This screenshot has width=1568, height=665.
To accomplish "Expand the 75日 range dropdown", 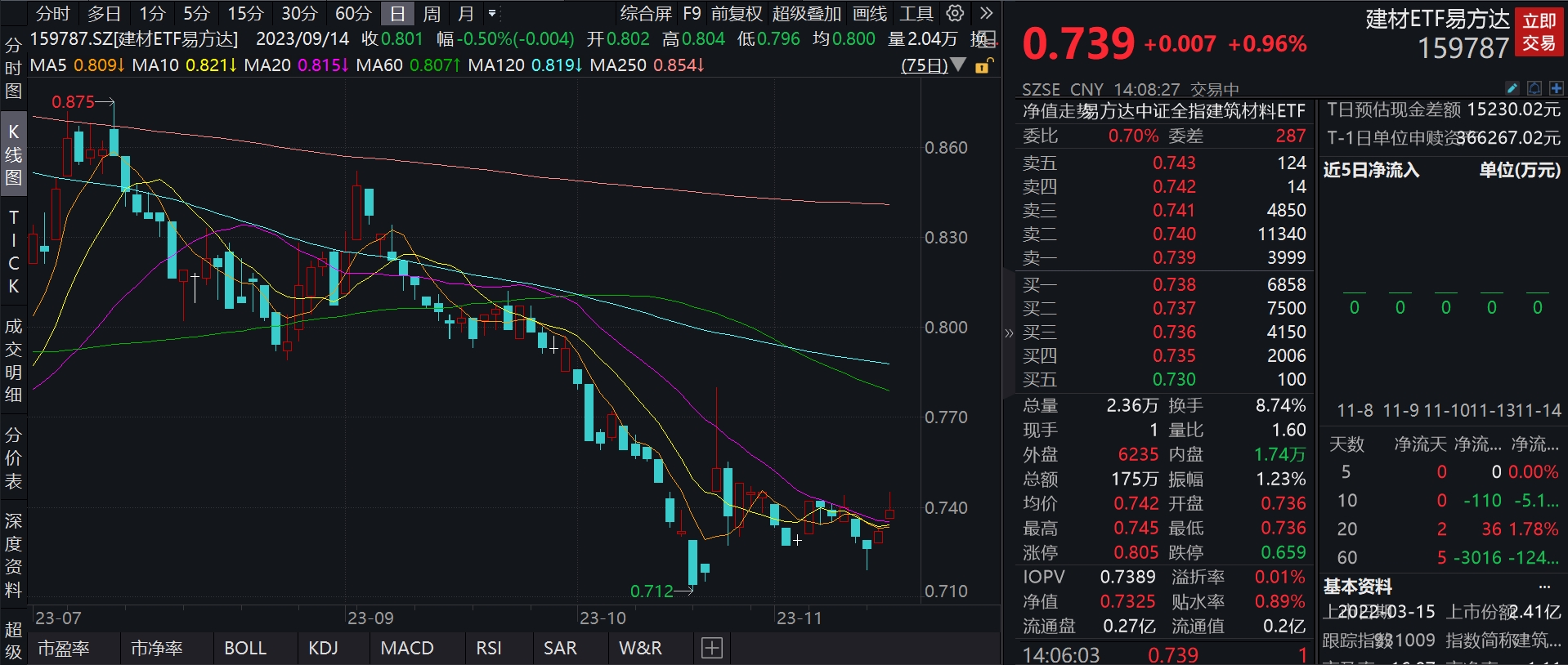I will coord(958,65).
